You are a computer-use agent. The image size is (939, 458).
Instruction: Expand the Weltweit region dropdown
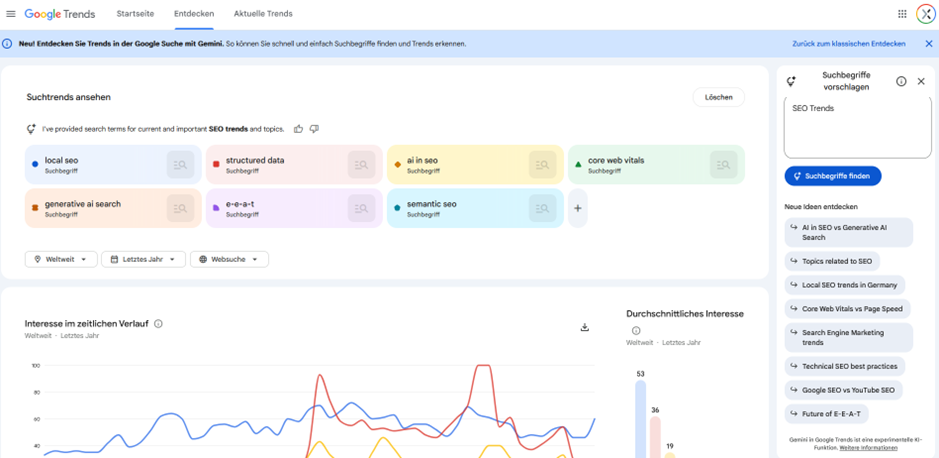(61, 259)
